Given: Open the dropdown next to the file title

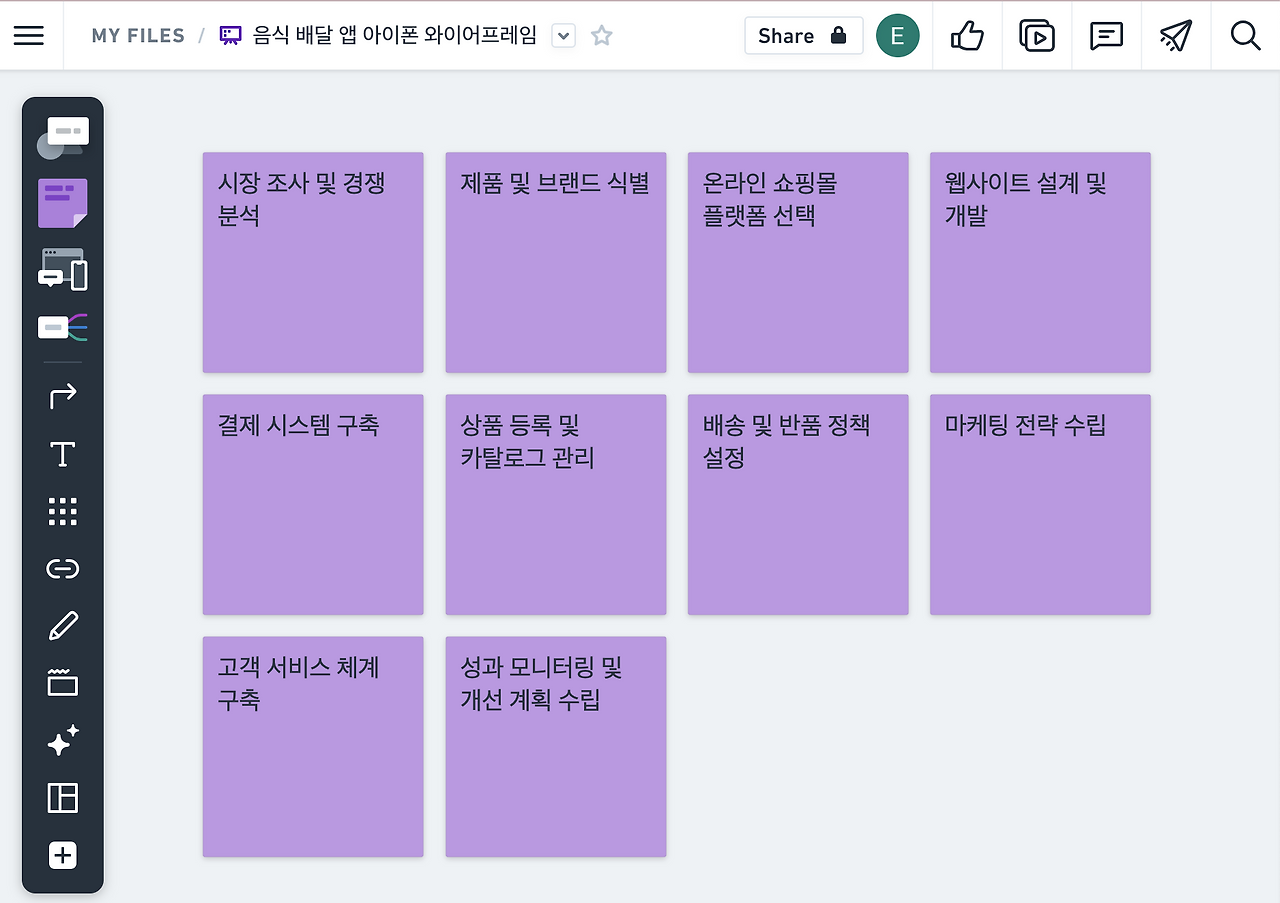Looking at the screenshot, I should tap(563, 35).
